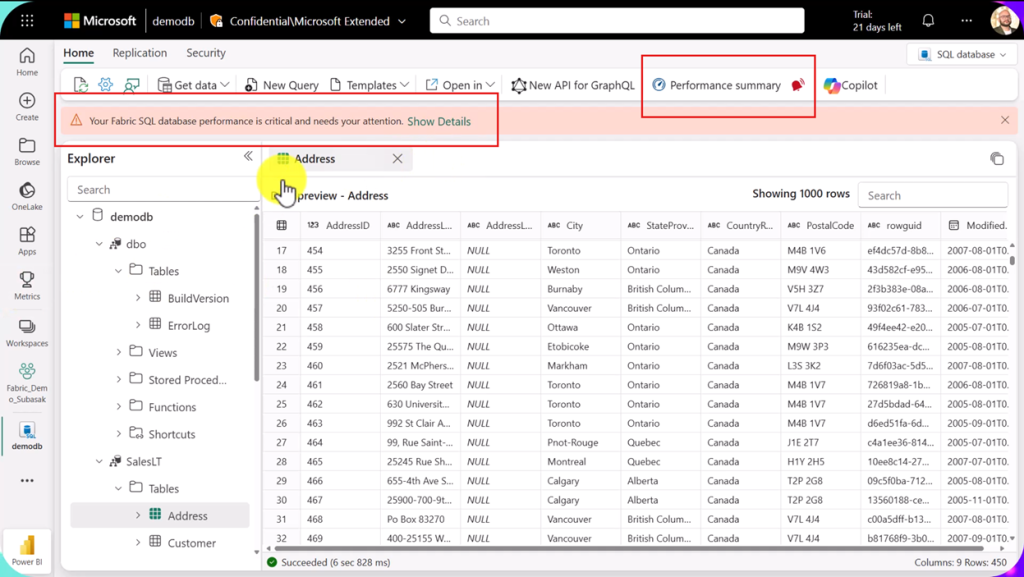Open Copilot from toolbar
This screenshot has width=1024, height=577.
click(851, 85)
